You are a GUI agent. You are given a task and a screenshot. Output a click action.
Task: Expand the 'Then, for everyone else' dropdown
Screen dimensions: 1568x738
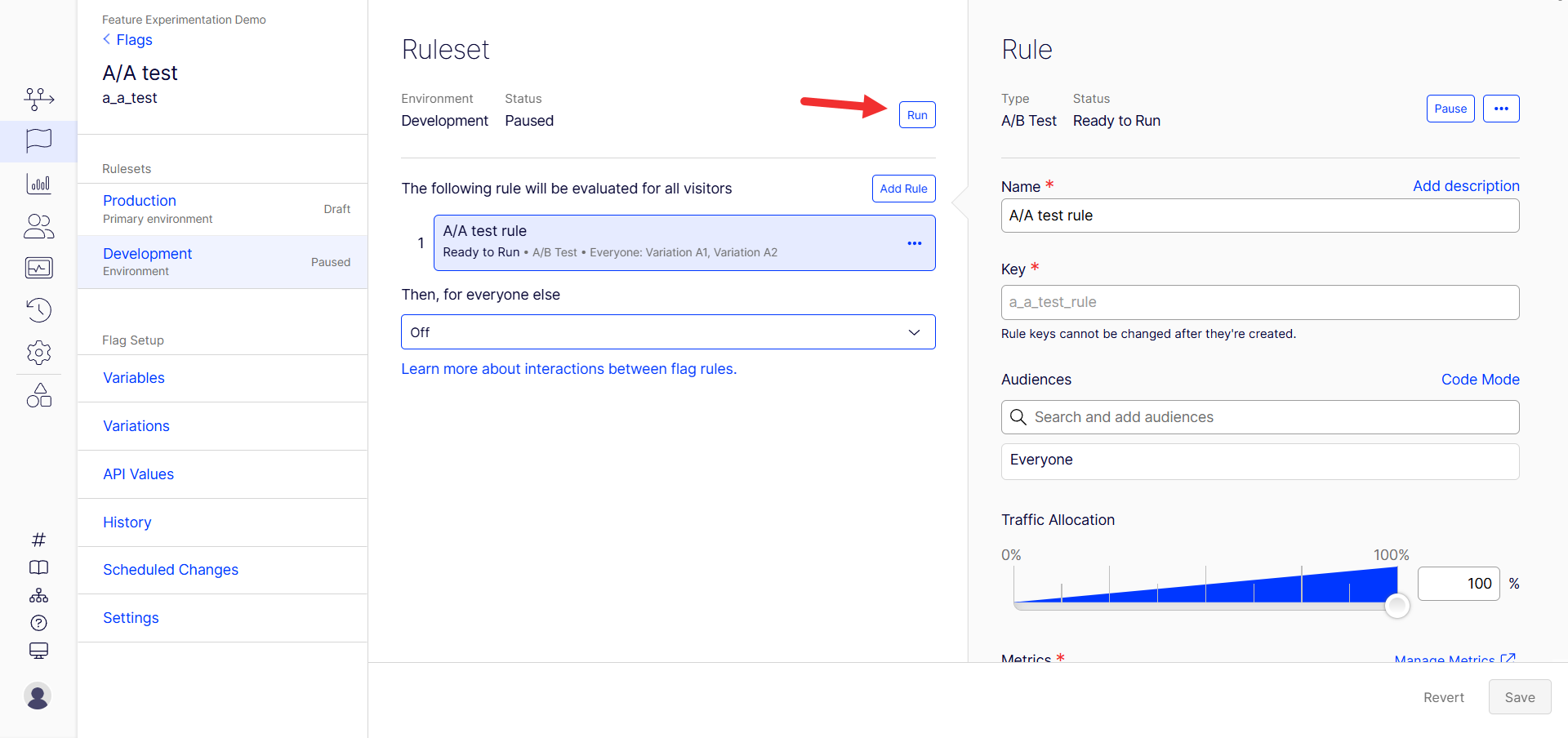[668, 332]
